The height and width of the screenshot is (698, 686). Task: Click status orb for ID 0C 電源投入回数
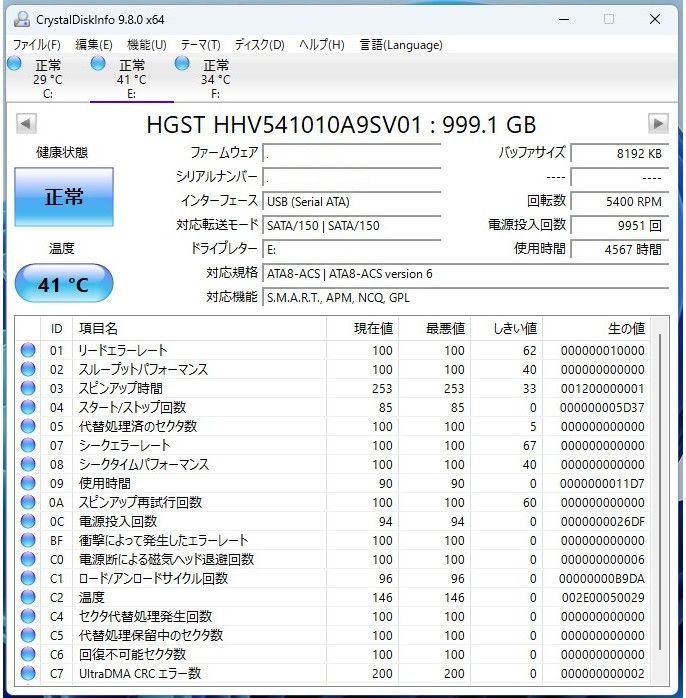(x=28, y=521)
